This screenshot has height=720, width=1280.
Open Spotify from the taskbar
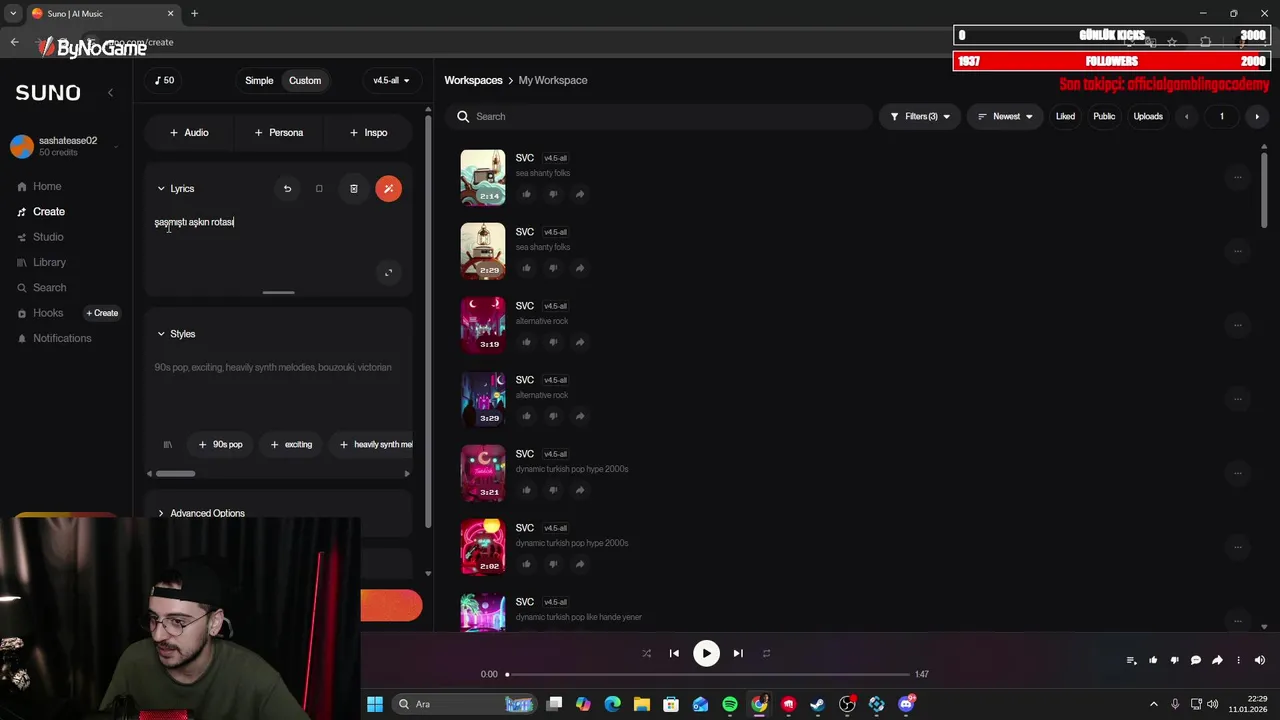tap(730, 704)
